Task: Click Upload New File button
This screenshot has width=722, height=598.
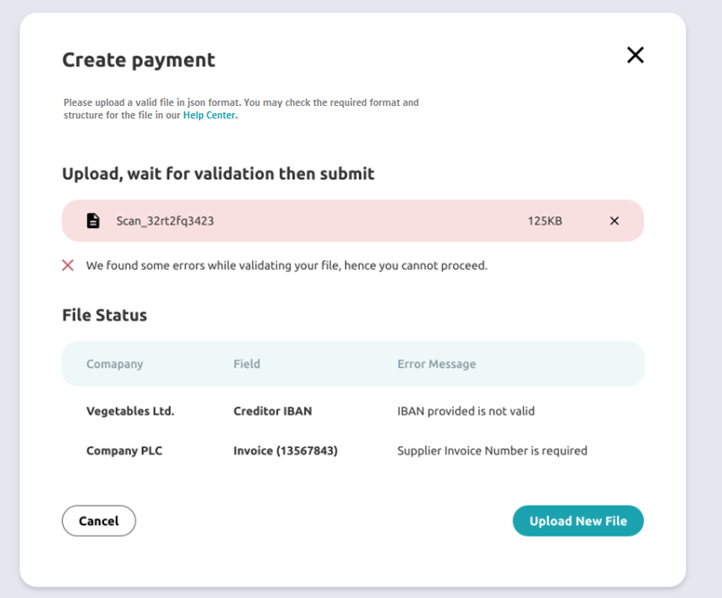Action: pos(578,521)
